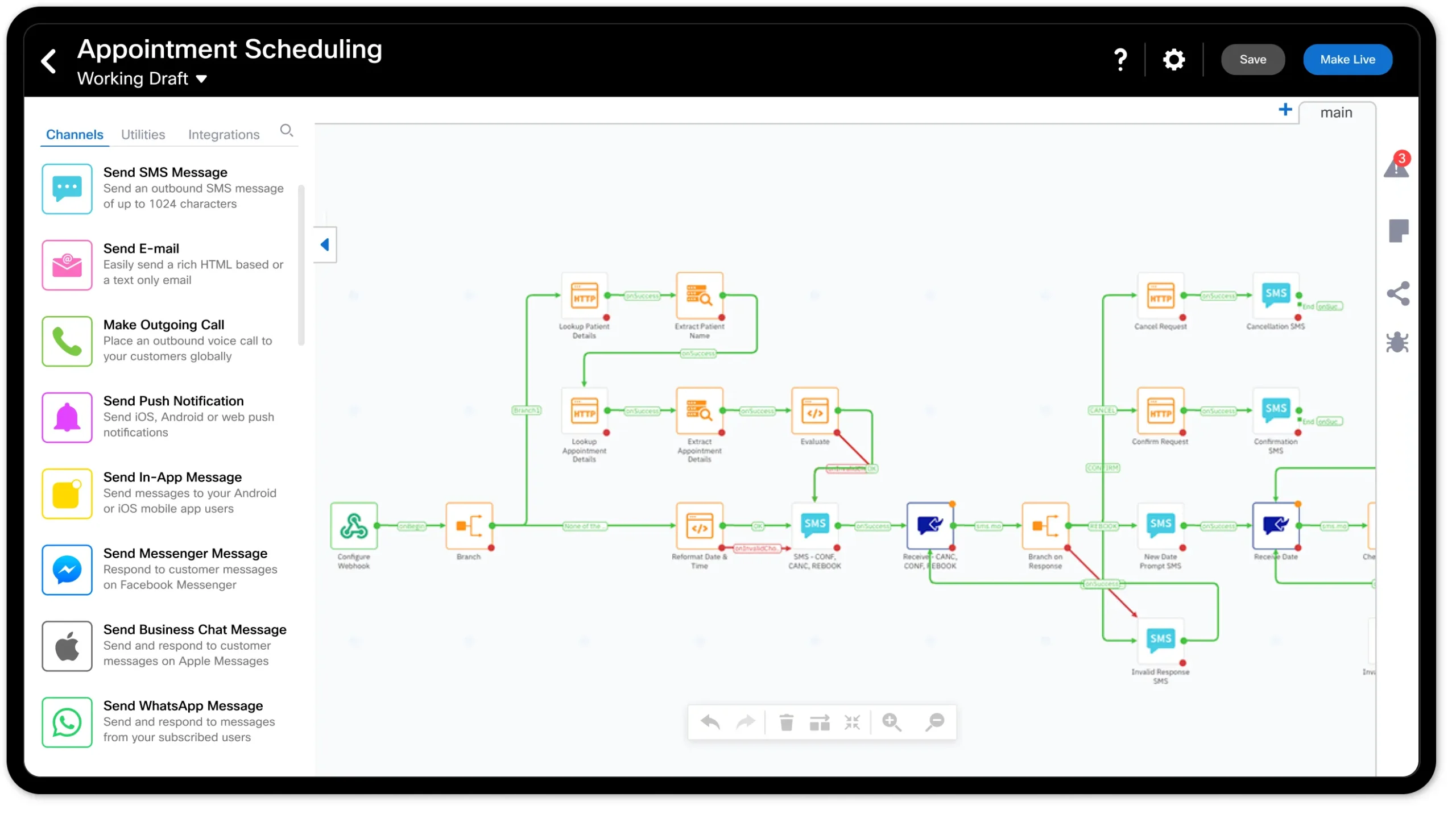Click the zoom out magnifier icon
1456x814 pixels.
tap(934, 722)
